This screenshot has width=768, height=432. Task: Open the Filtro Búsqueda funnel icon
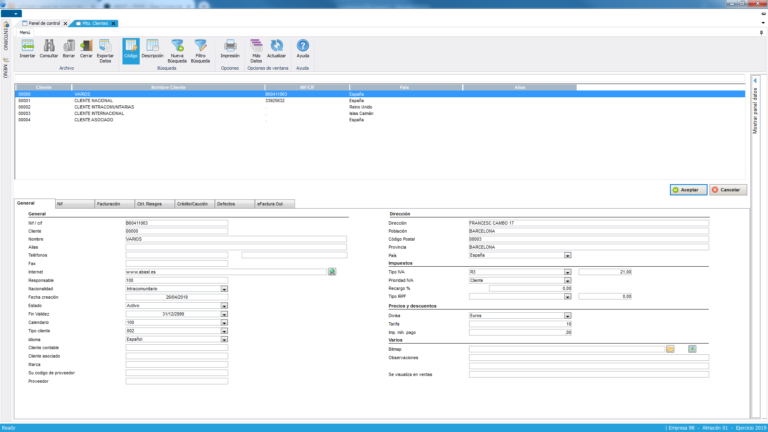(201, 47)
